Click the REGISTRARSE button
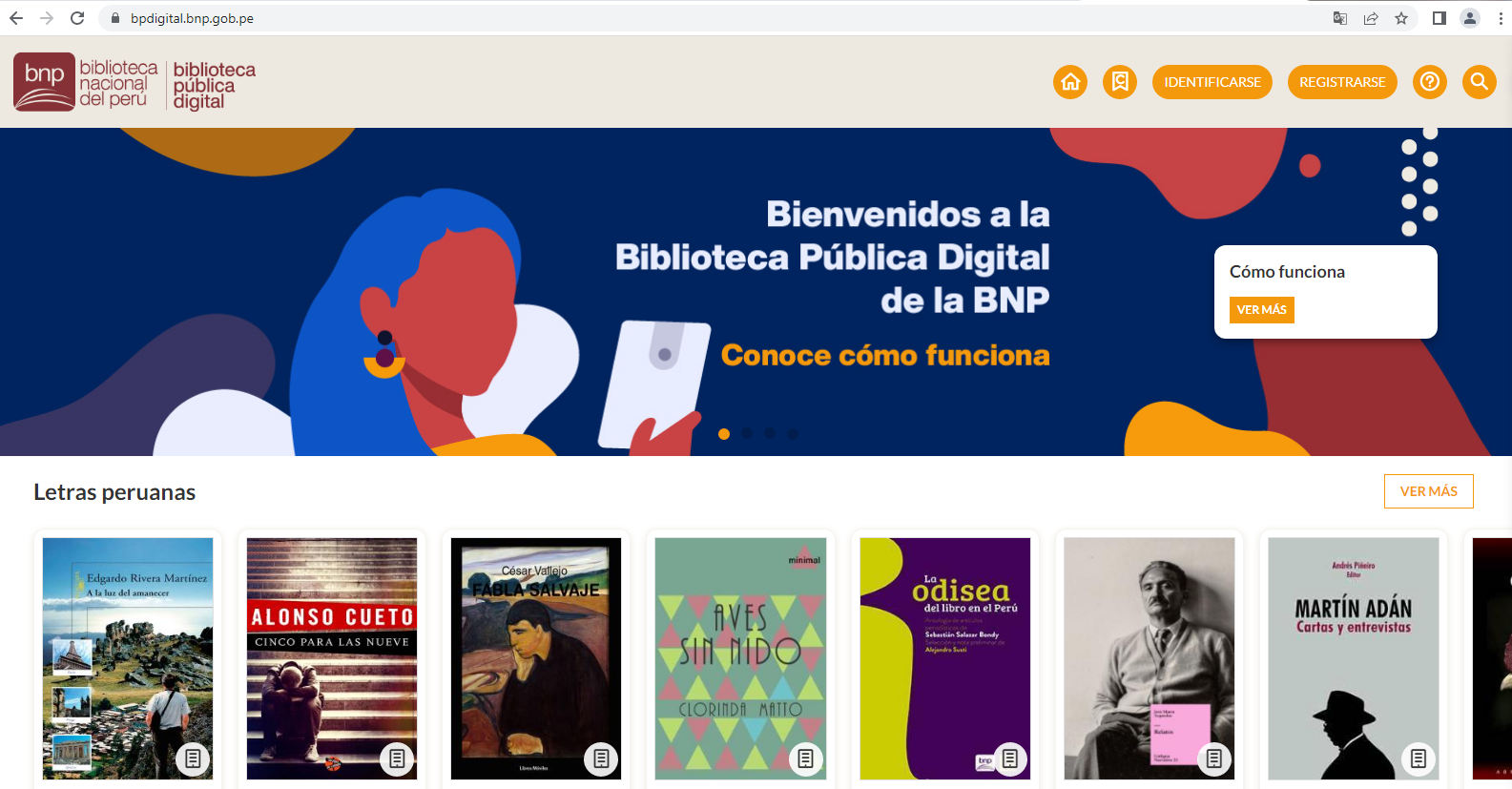The width and height of the screenshot is (1512, 789). [1342, 82]
